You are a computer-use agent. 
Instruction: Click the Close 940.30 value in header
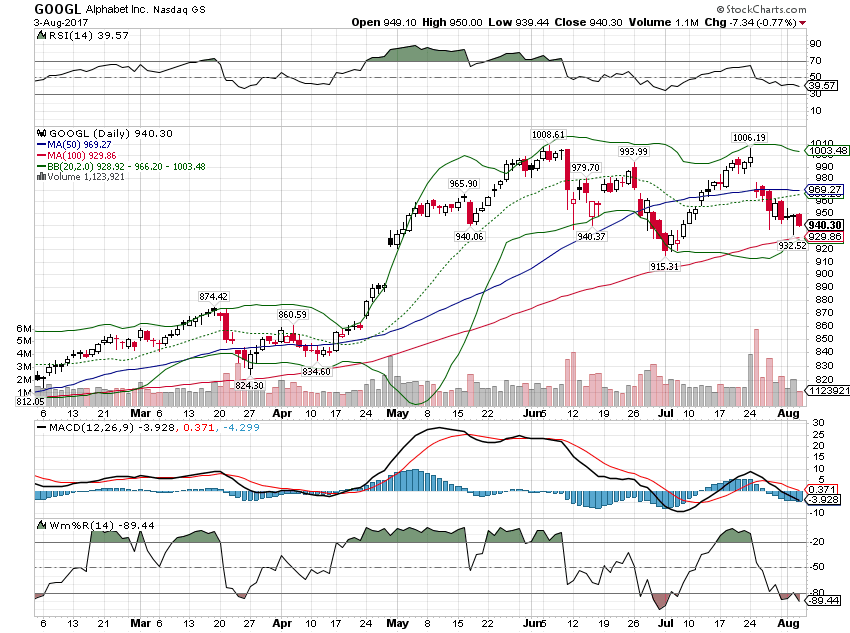coord(589,22)
